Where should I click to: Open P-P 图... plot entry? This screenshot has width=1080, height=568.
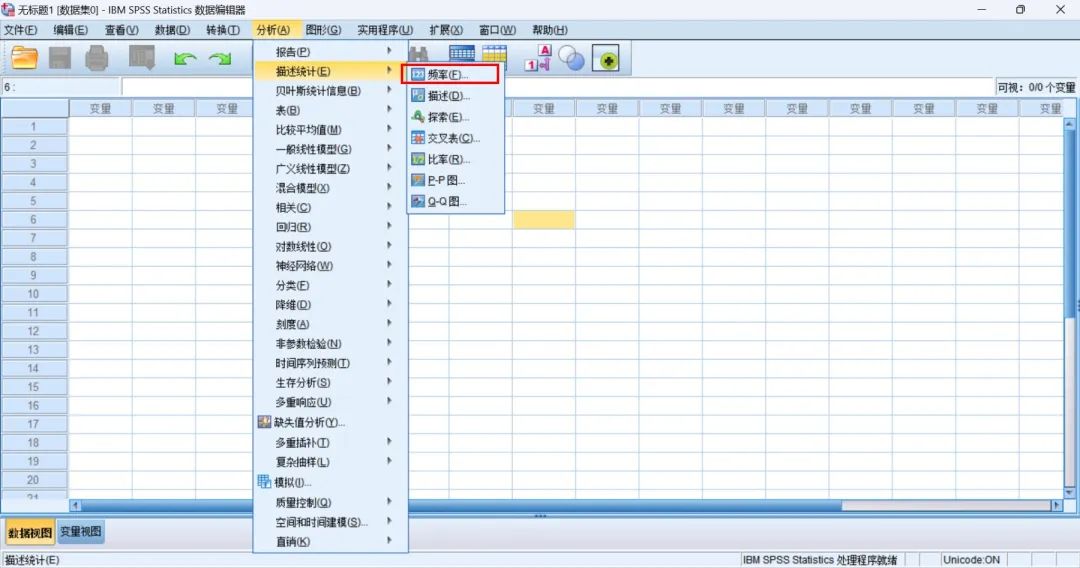[x=455, y=180]
